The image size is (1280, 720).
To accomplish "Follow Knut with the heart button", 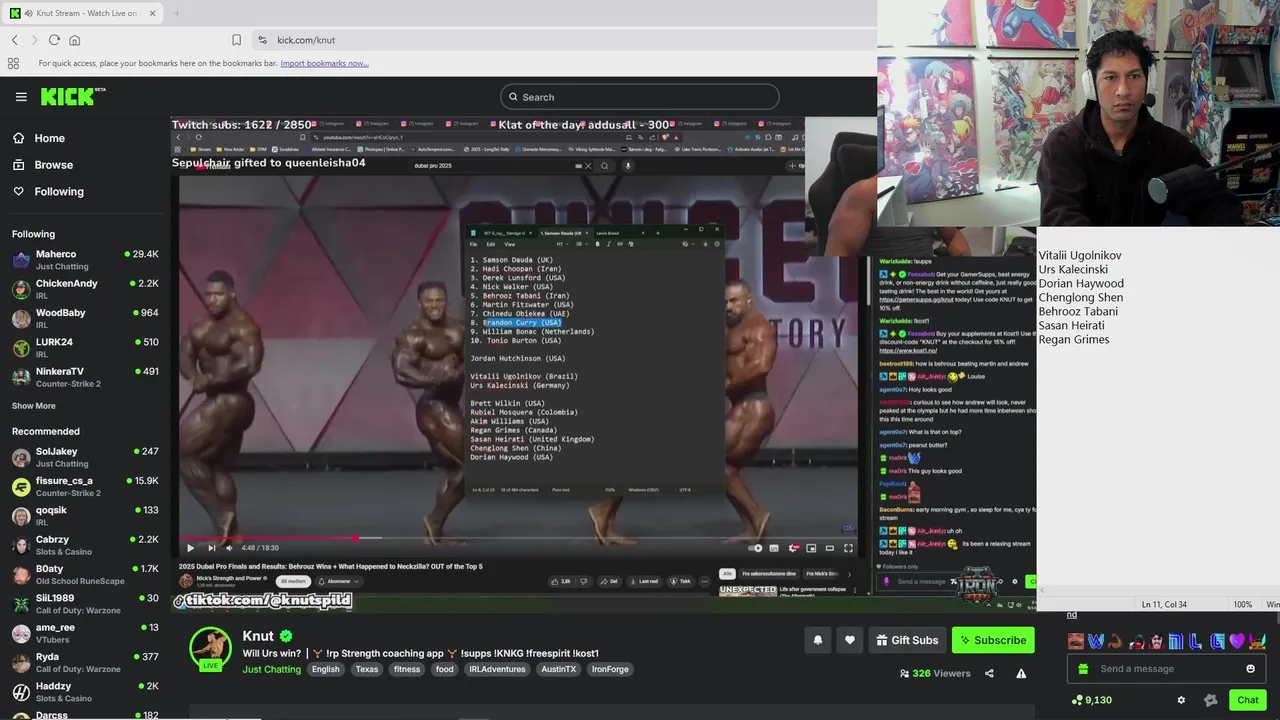I will (850, 640).
